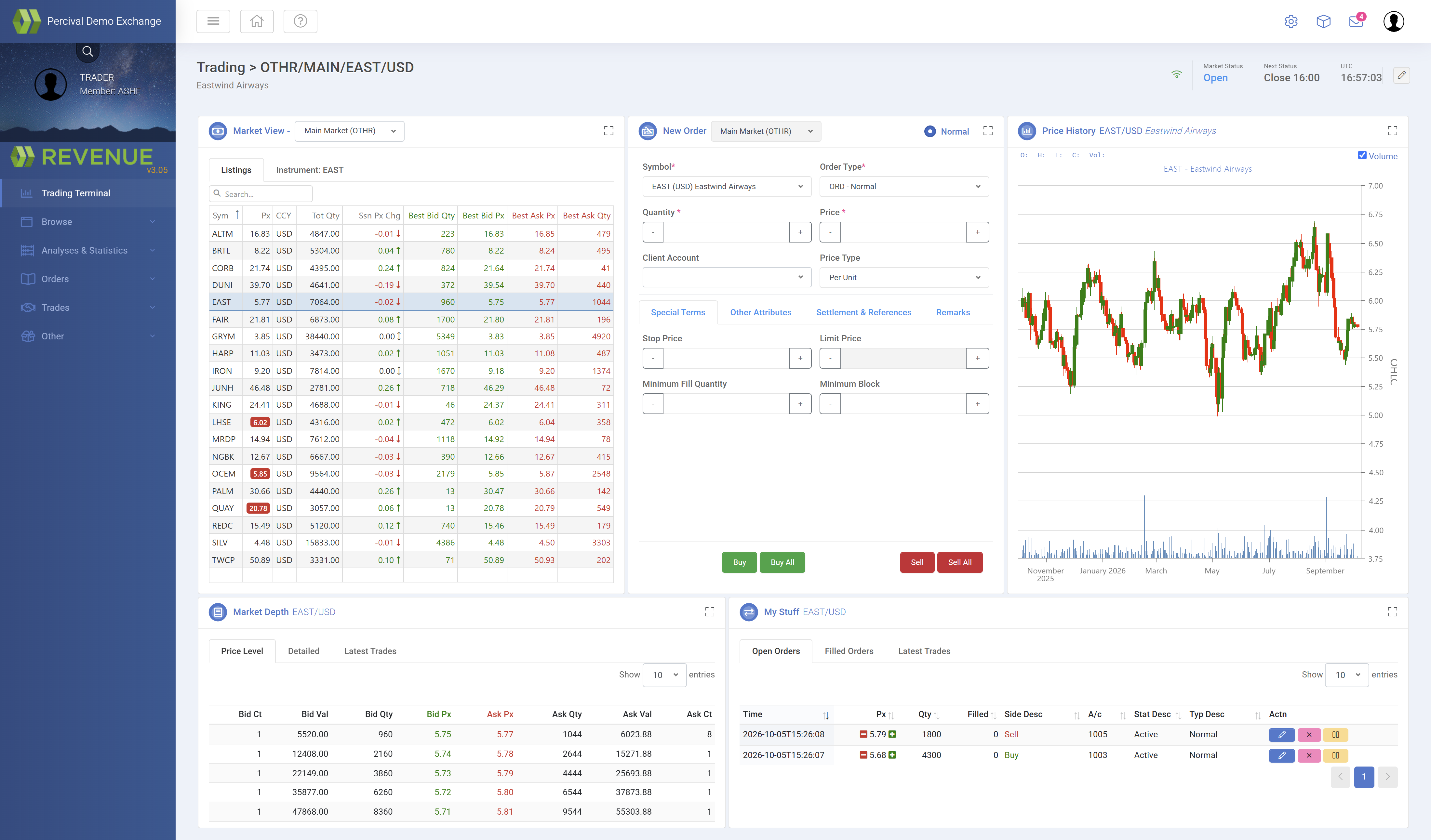
Task: Select the GRYM row in listings
Action: click(x=411, y=336)
